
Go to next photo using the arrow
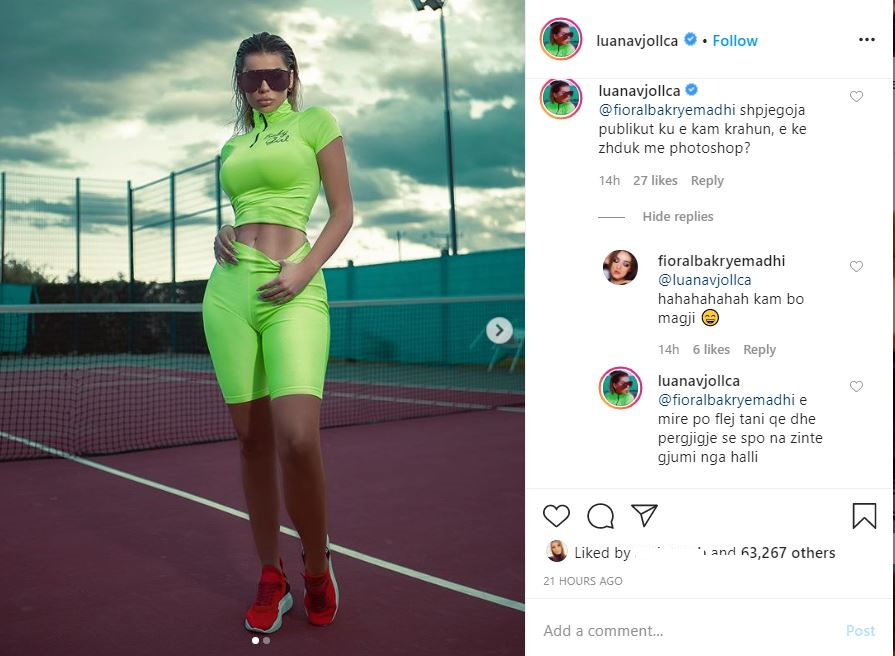tap(499, 330)
